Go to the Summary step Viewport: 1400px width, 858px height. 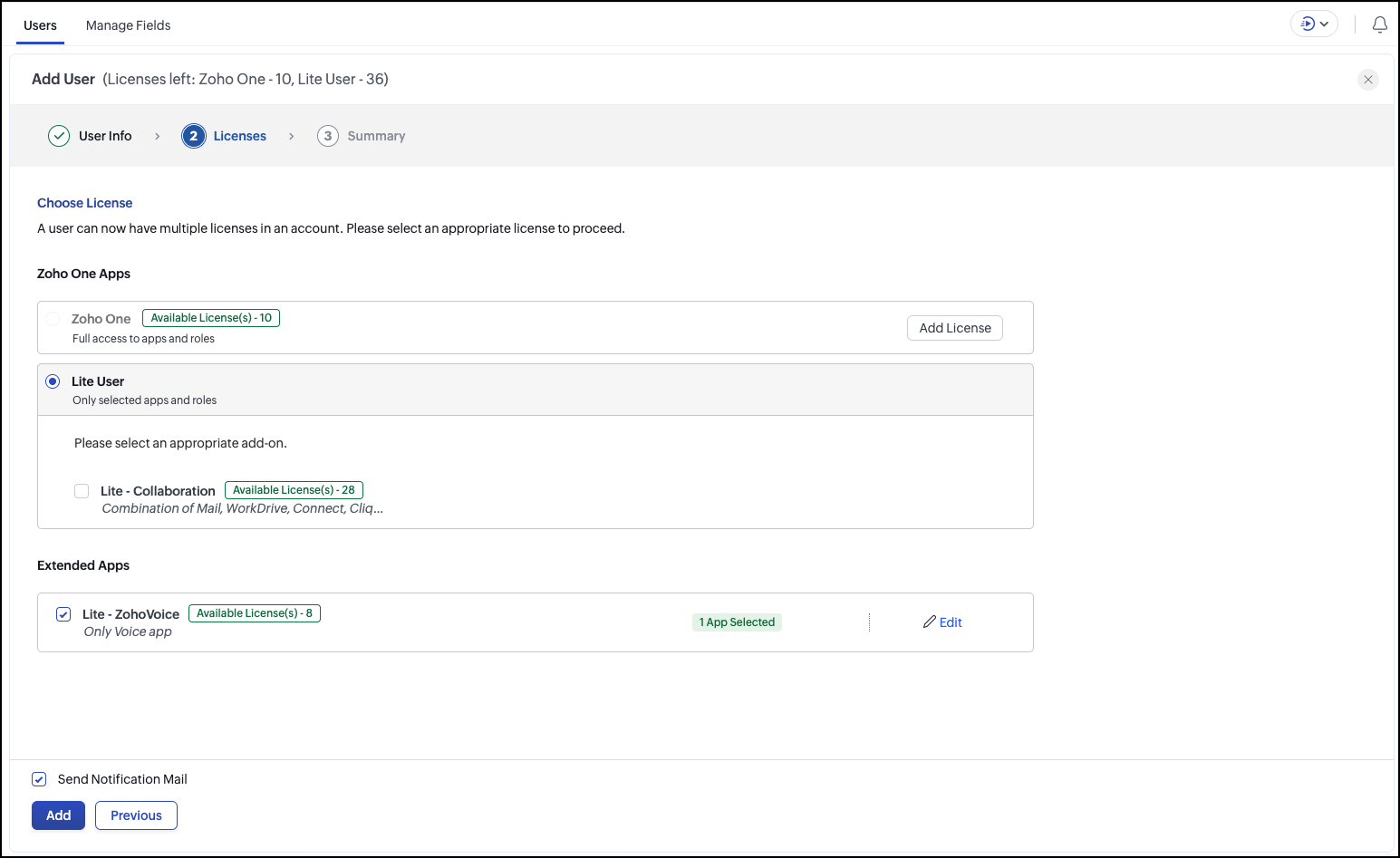click(x=376, y=136)
